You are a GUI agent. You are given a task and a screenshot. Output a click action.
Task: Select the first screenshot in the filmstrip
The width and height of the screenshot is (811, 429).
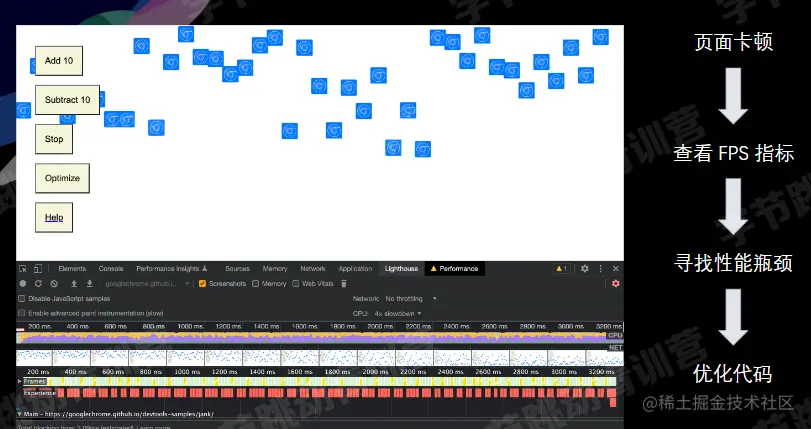coord(34,358)
